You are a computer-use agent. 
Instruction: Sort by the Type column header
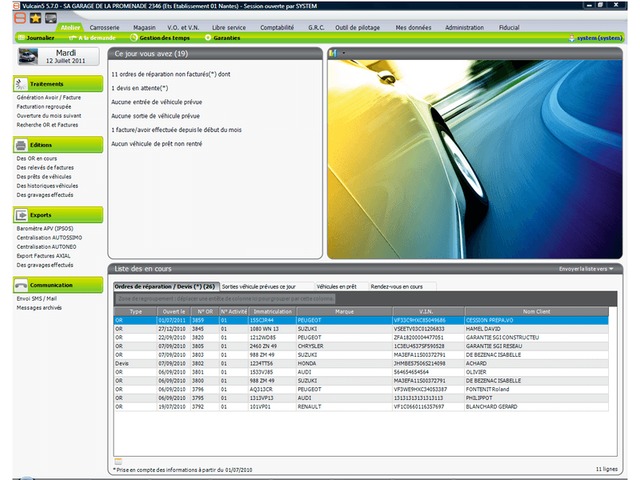coord(136,311)
